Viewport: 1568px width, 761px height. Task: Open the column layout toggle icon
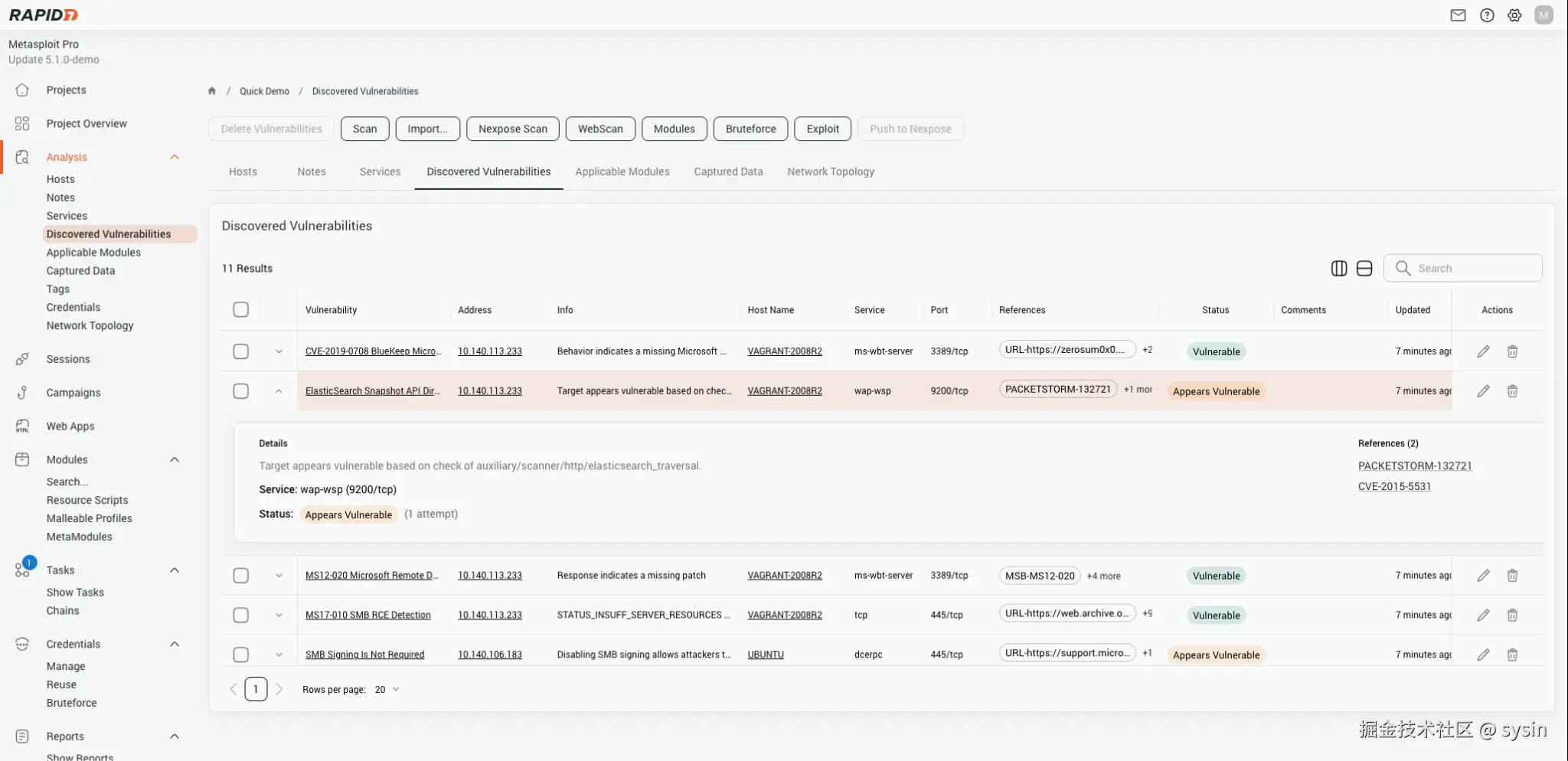(x=1339, y=268)
